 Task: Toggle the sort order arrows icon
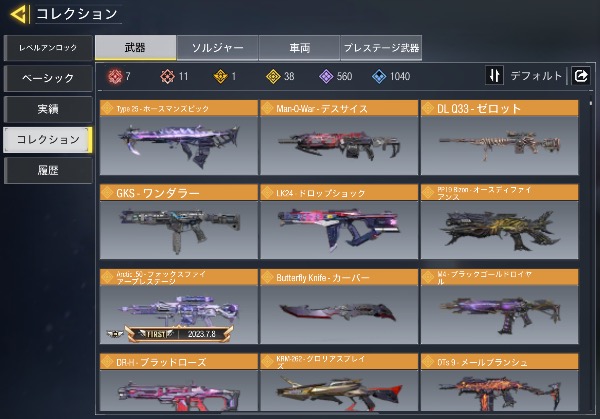(494, 75)
